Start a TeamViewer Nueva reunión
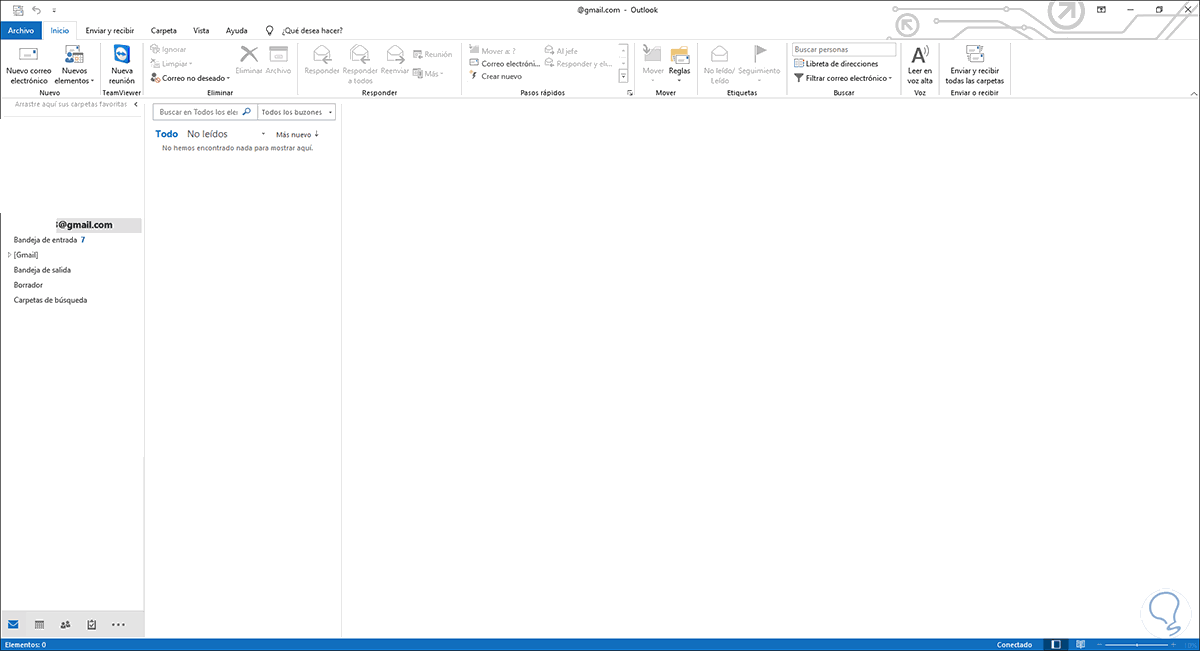Viewport: 1200px width, 651px height. [x=122, y=65]
